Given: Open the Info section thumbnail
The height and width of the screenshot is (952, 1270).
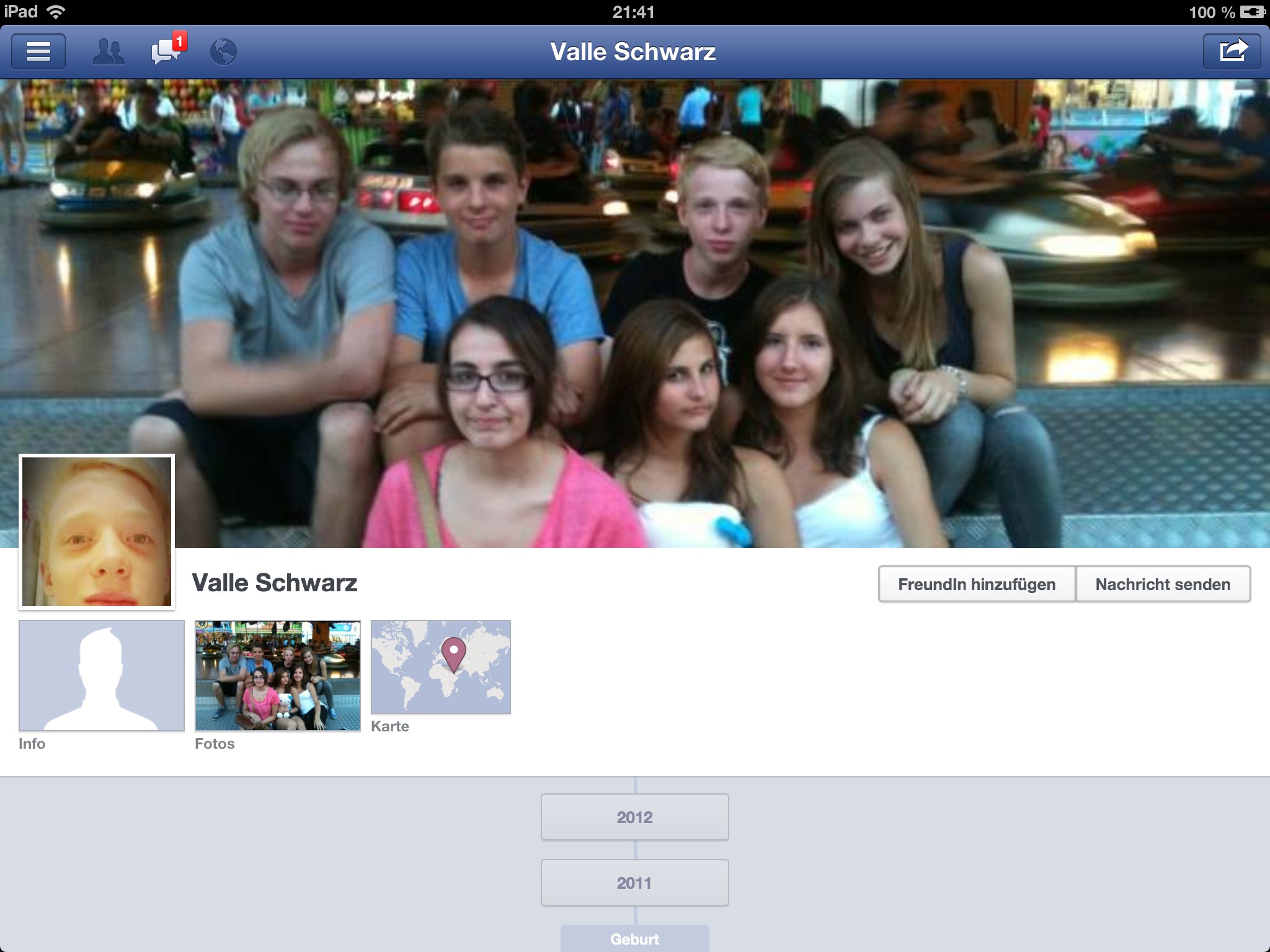Looking at the screenshot, I should point(101,676).
